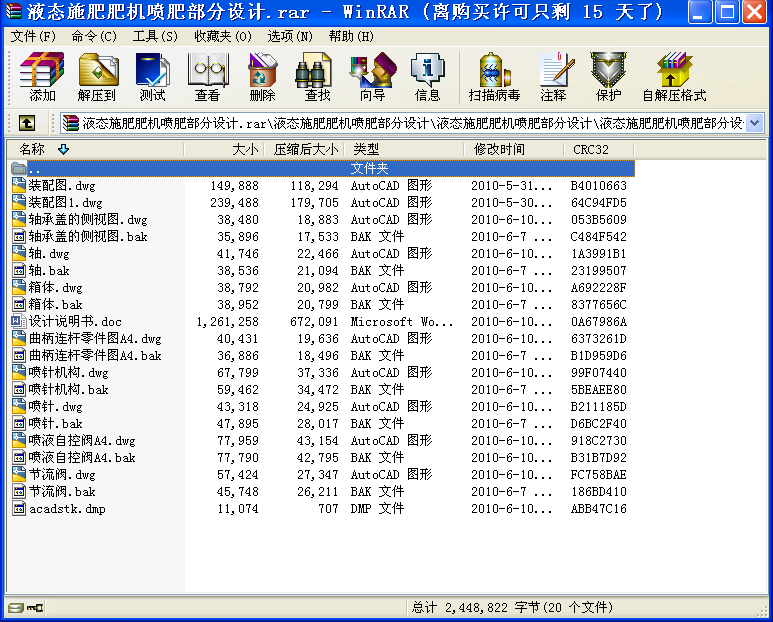Click CRC32 value B4010663
This screenshot has width=773, height=622.
(598, 186)
